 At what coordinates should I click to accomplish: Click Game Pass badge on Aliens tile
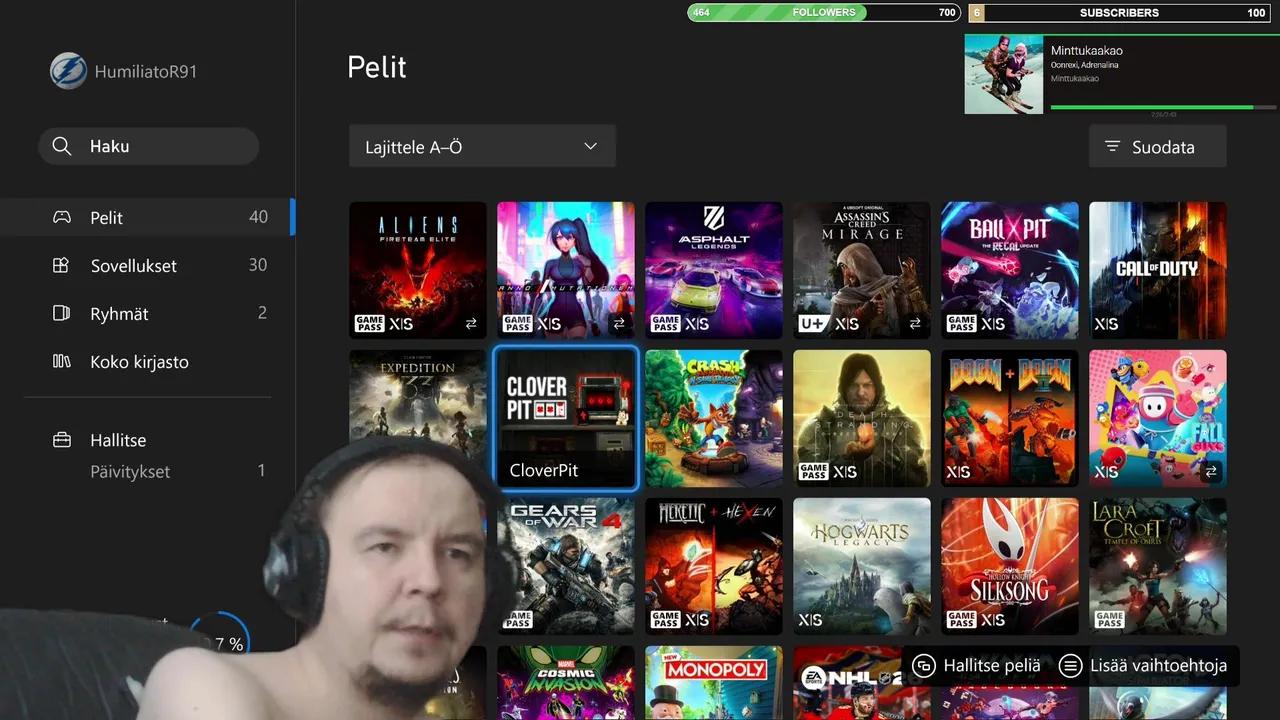click(x=369, y=323)
